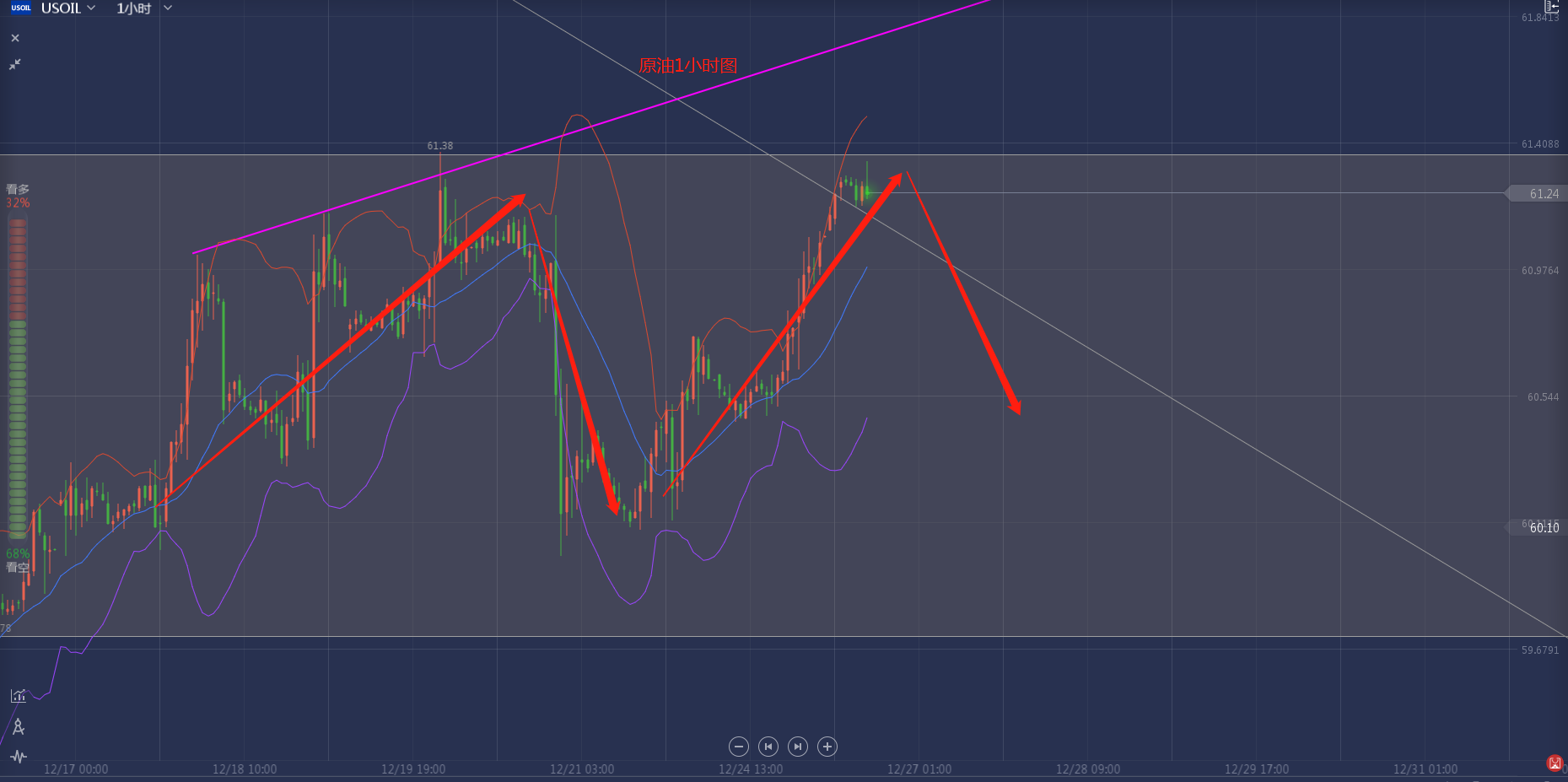Click the 68% 看空 sentiment label
The width and height of the screenshot is (1568, 782).
18,560
